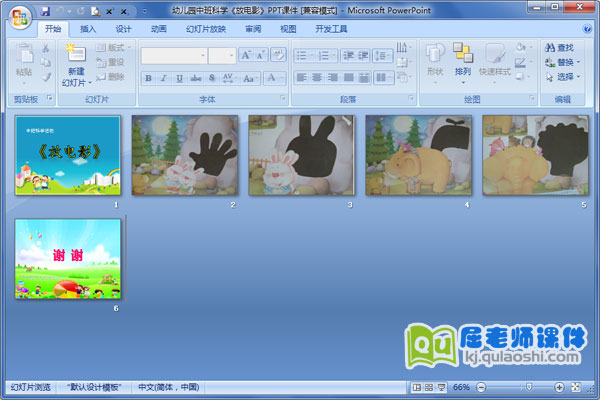Viewport: 600px width, 400px height.
Task: Open Shapes gallery
Action: click(435, 63)
